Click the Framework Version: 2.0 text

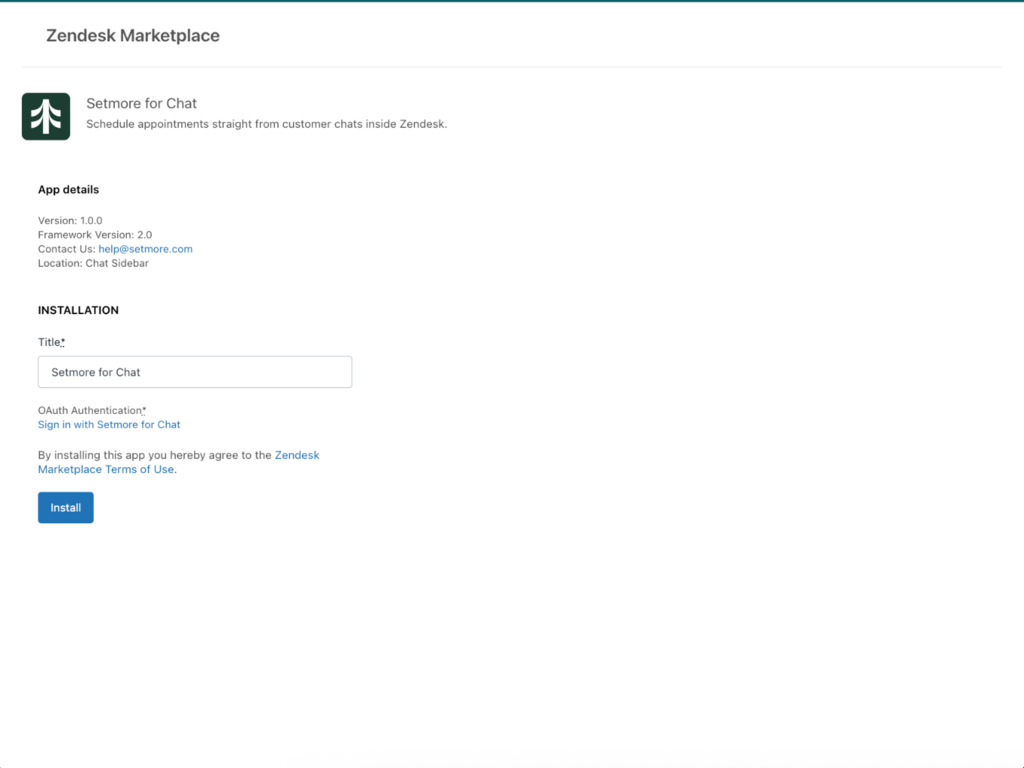tap(95, 235)
